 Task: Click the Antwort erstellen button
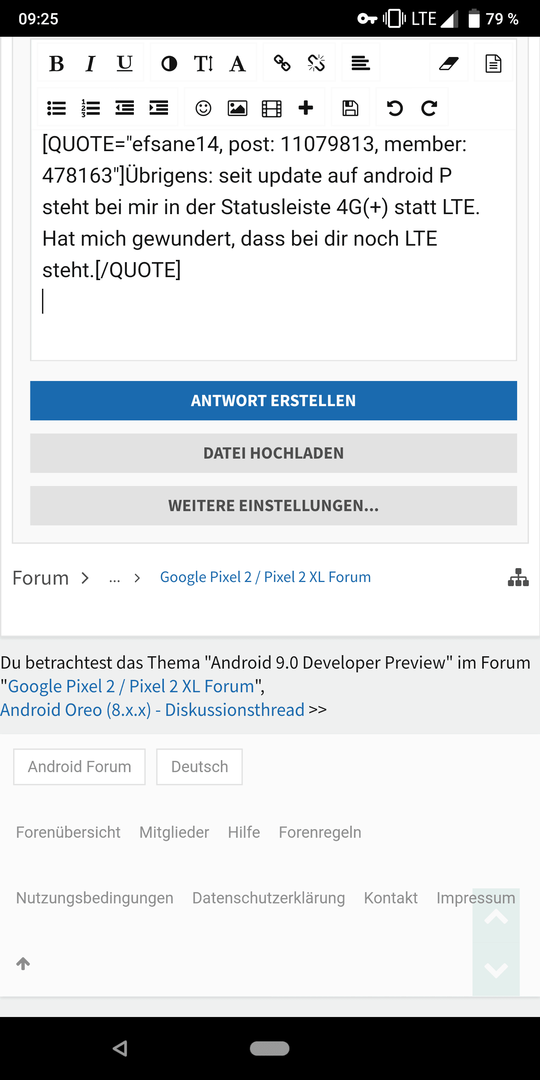click(273, 400)
